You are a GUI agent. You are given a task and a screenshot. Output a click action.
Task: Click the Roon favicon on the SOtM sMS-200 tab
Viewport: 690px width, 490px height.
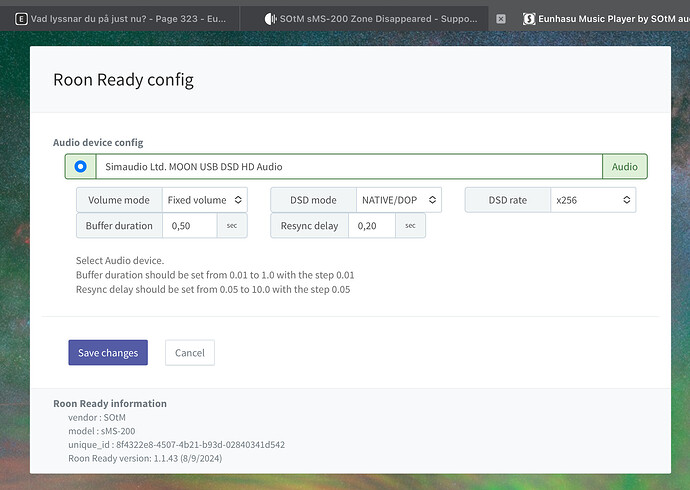[270, 18]
